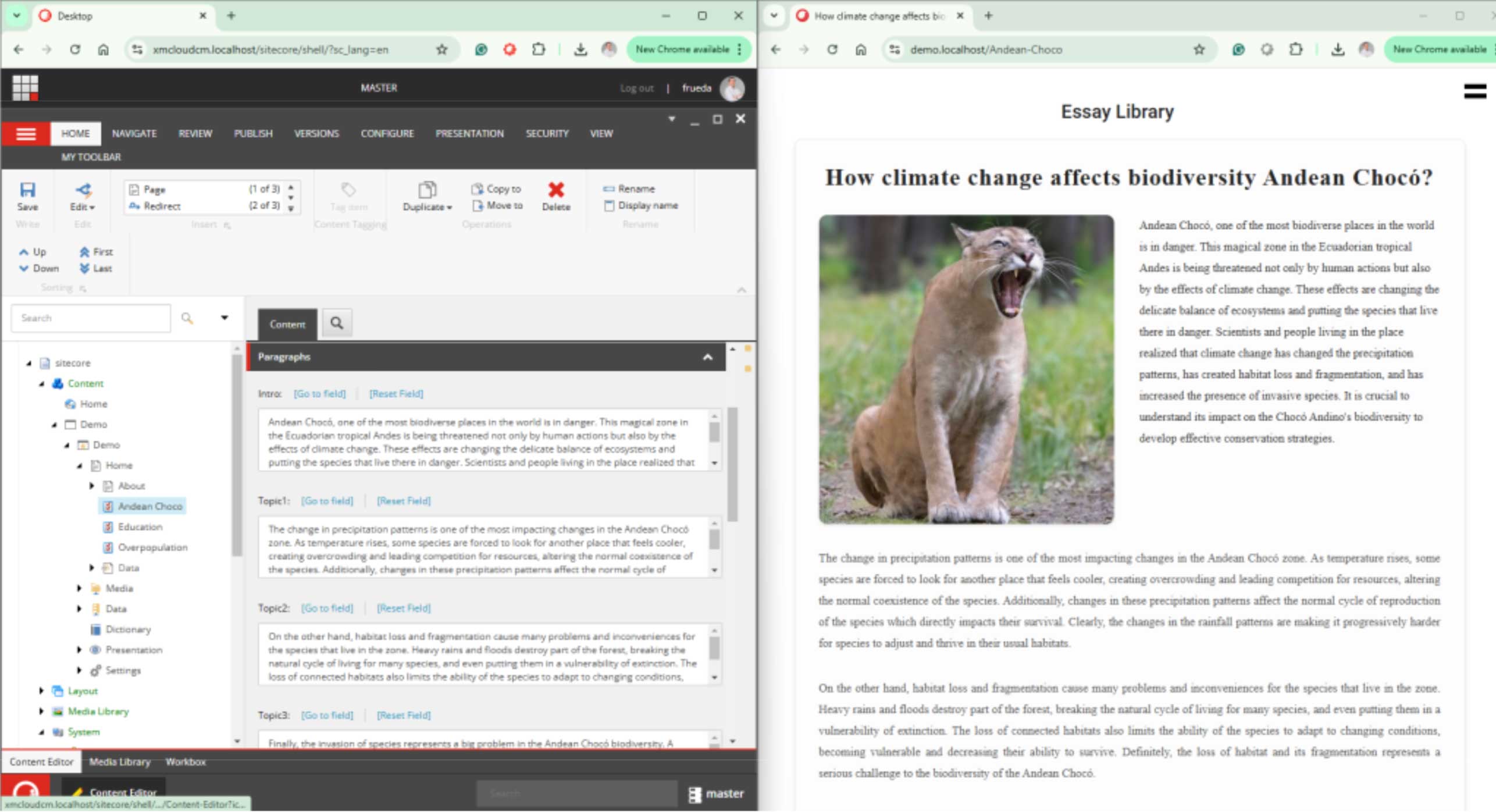Image resolution: width=1496 pixels, height=812 pixels.
Task: Click the red Delete X icon
Action: pos(555,190)
